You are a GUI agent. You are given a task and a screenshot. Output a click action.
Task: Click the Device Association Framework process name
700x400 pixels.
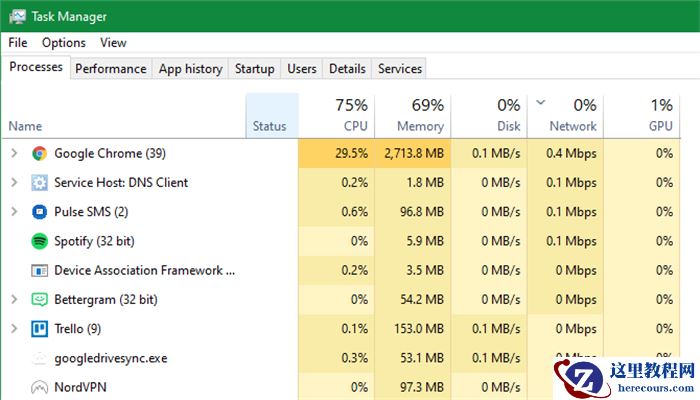[x=145, y=271]
